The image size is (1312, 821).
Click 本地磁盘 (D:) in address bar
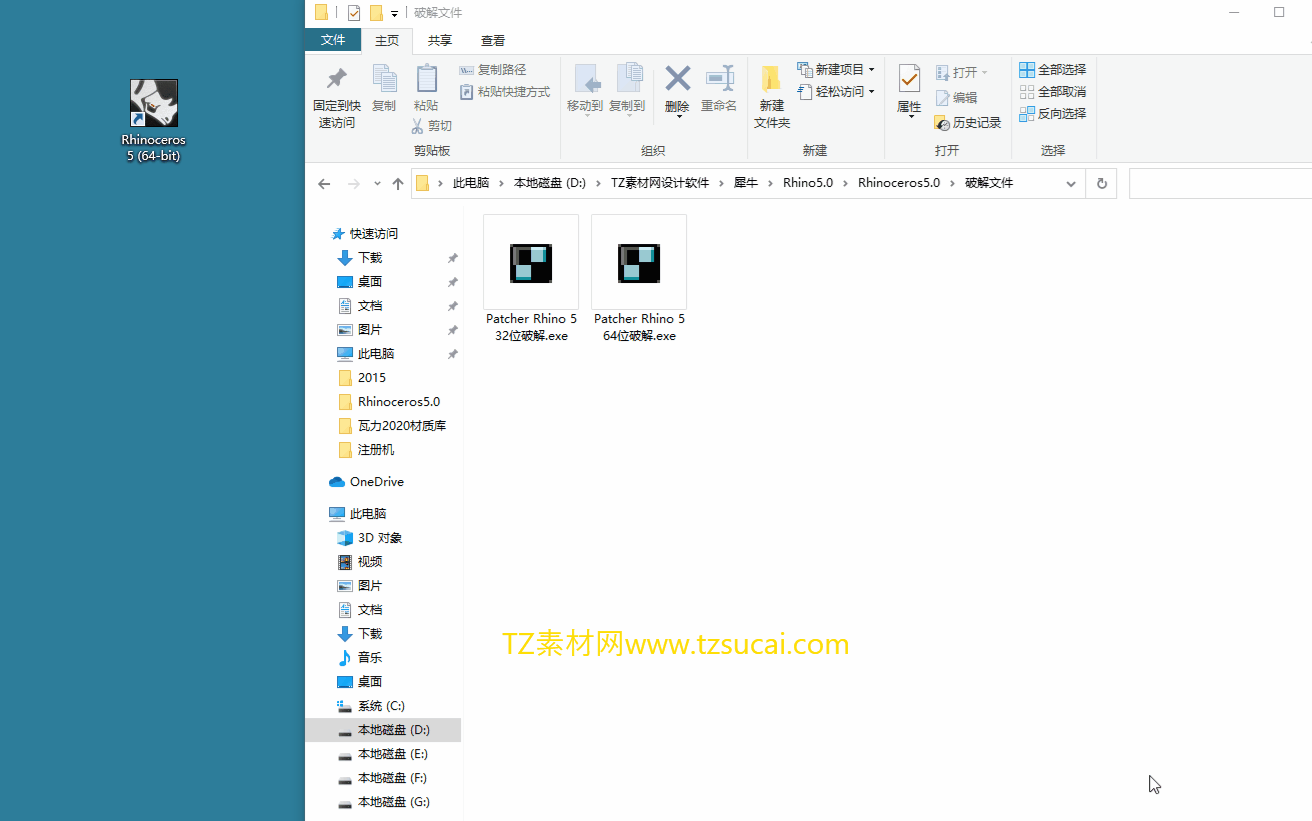pyautogui.click(x=550, y=183)
